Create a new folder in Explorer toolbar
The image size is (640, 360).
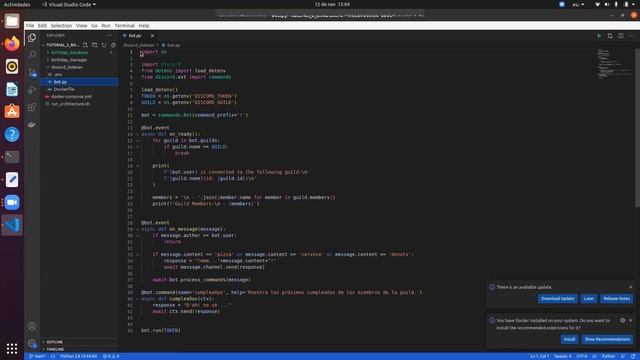(95, 45)
